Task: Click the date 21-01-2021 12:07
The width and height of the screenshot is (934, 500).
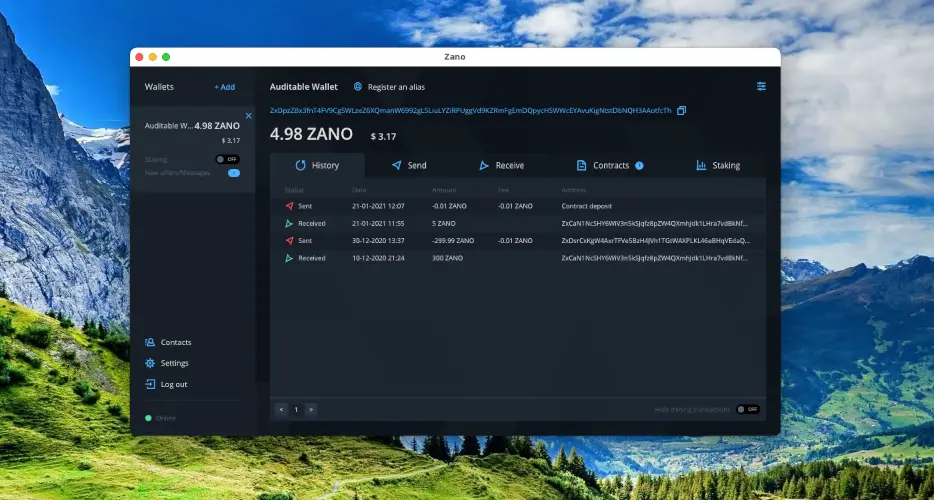Action: click(378, 206)
